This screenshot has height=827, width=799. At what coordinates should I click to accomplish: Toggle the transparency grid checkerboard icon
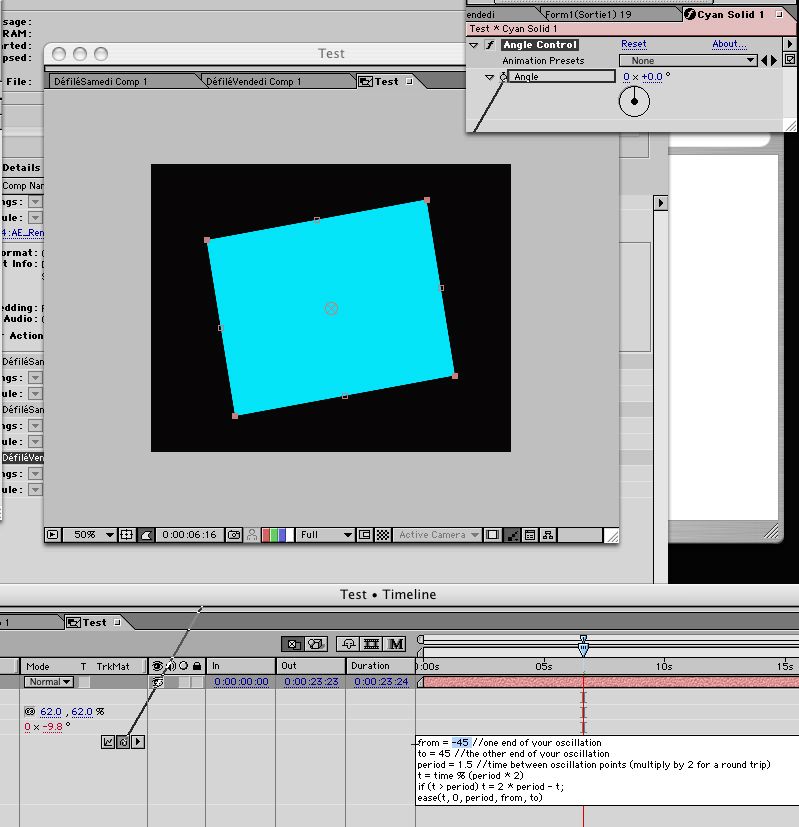point(382,535)
